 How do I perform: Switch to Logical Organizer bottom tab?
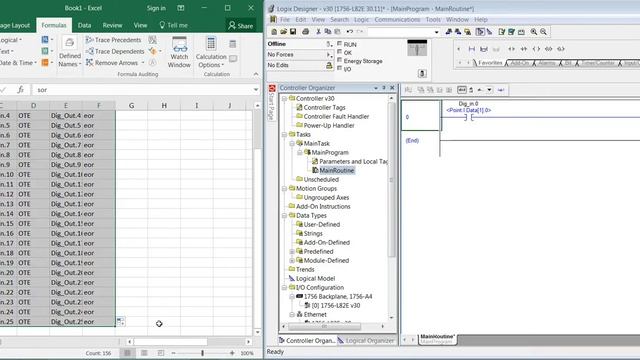(366, 340)
